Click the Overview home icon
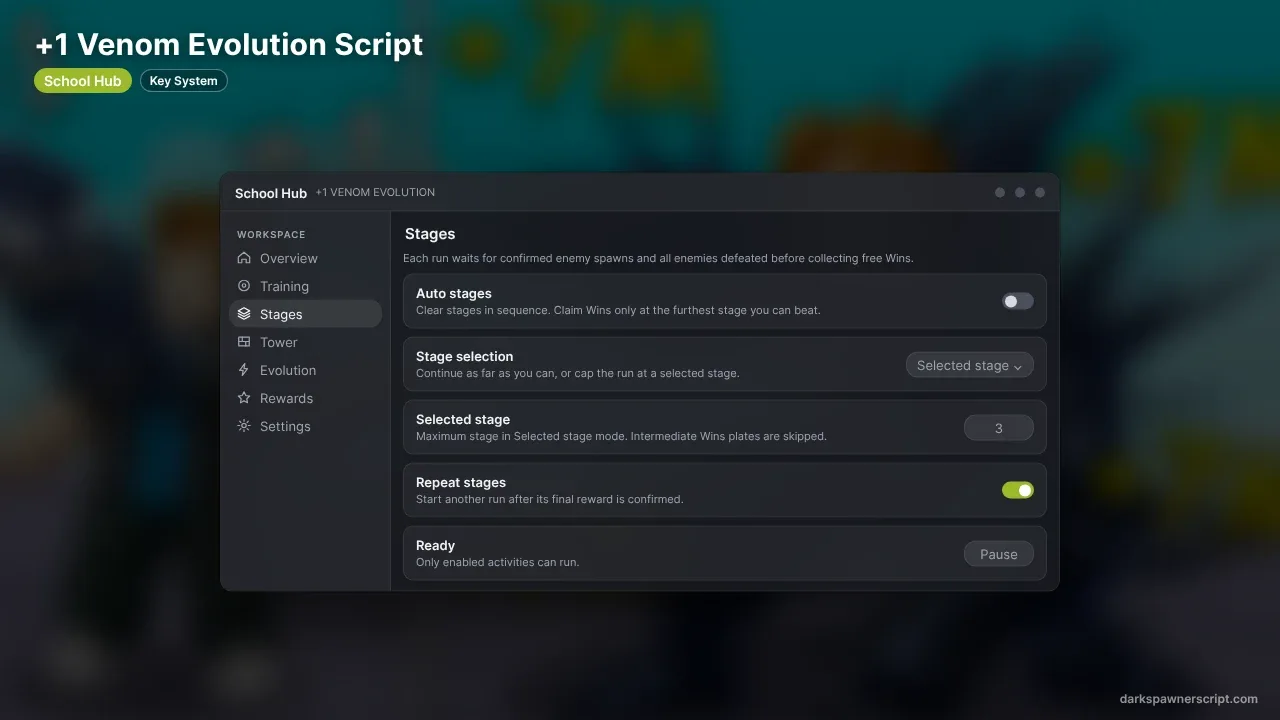 [x=244, y=258]
